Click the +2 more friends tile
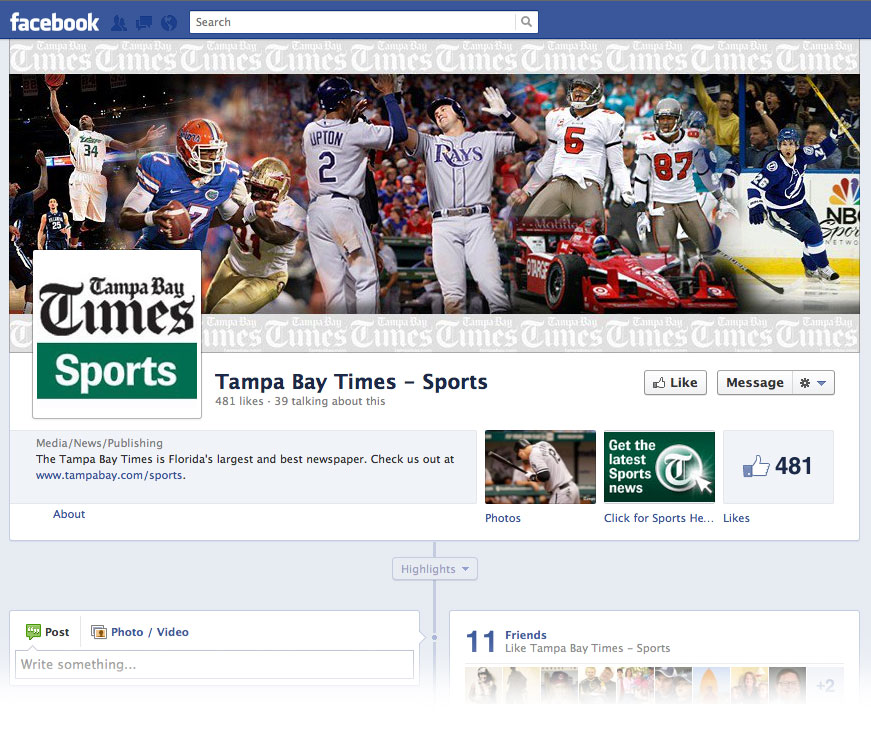Screen dimensions: 871x739 coord(825,685)
